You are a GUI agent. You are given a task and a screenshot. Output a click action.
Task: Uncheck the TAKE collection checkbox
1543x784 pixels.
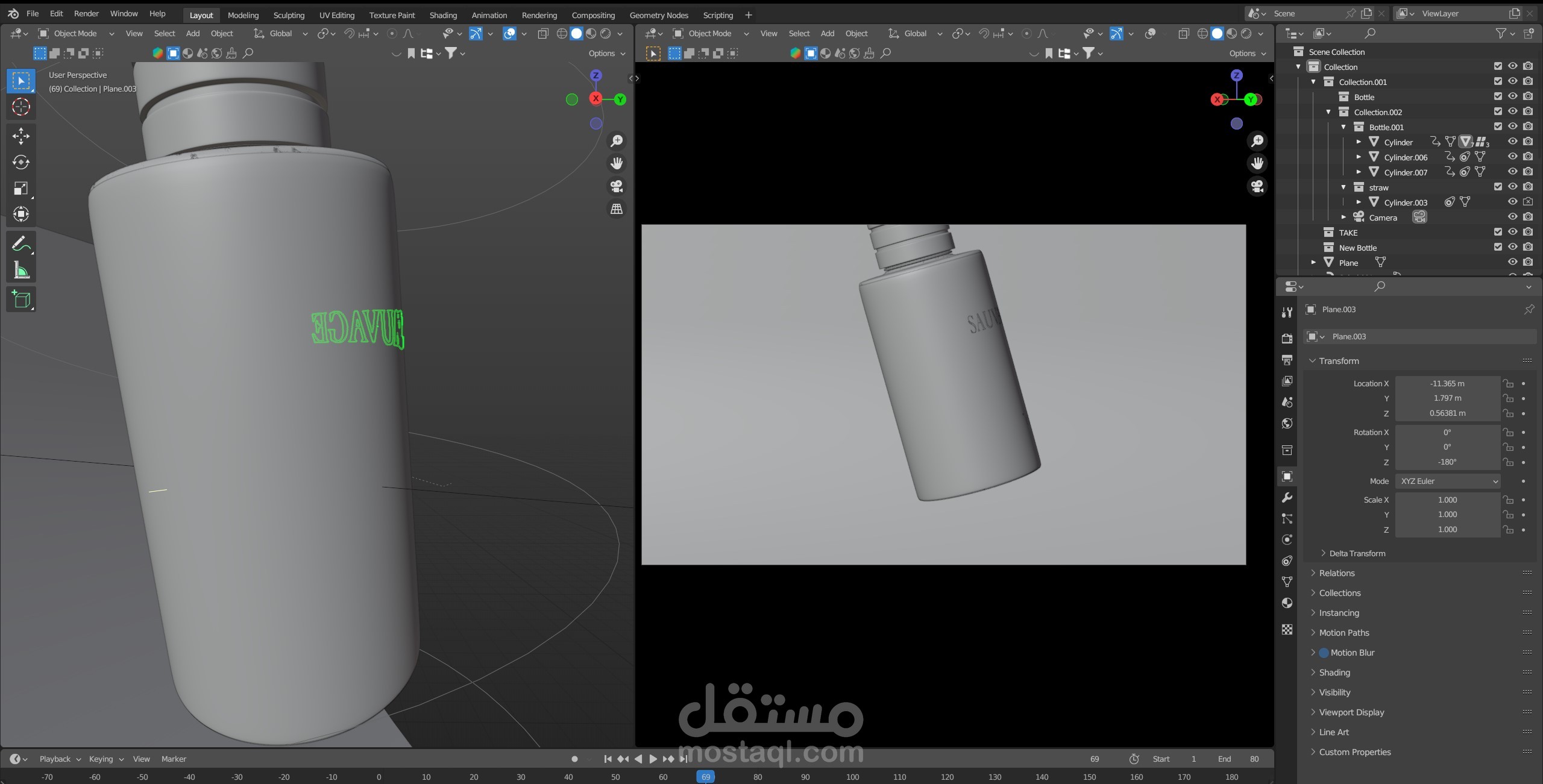coord(1497,232)
